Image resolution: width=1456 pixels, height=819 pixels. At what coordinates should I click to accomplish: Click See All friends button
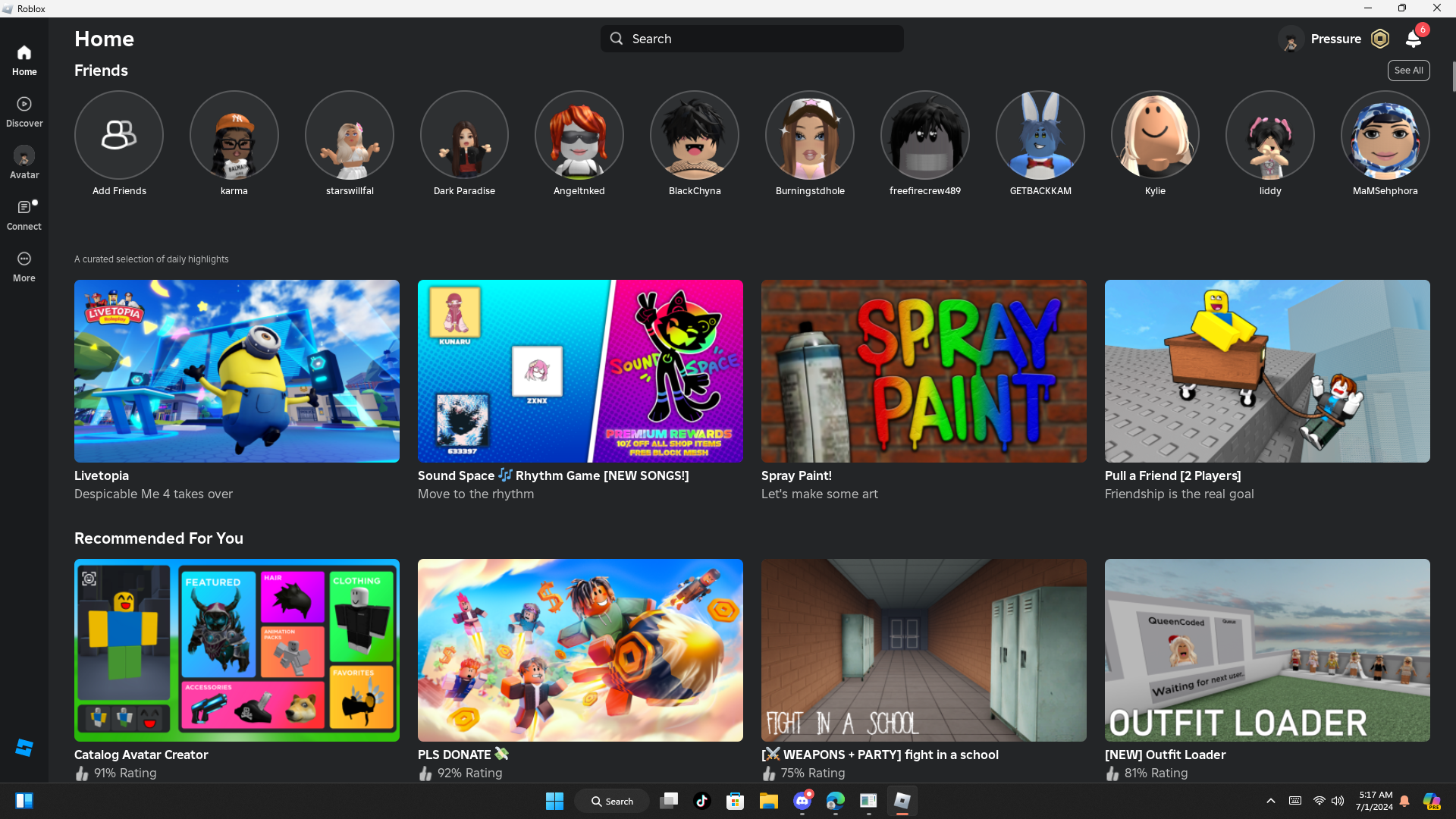pyautogui.click(x=1408, y=71)
